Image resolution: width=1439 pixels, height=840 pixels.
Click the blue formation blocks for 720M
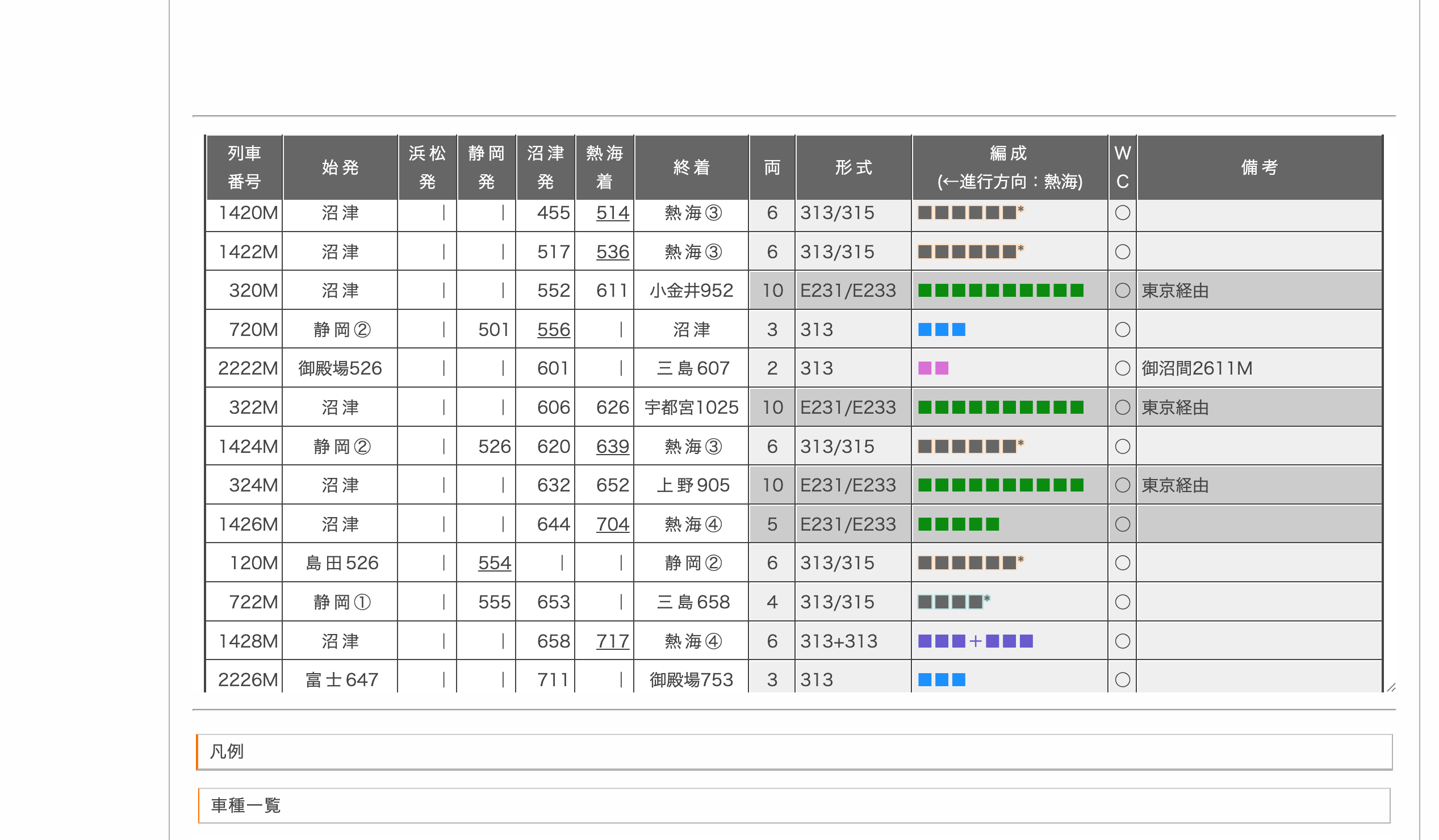coord(941,329)
